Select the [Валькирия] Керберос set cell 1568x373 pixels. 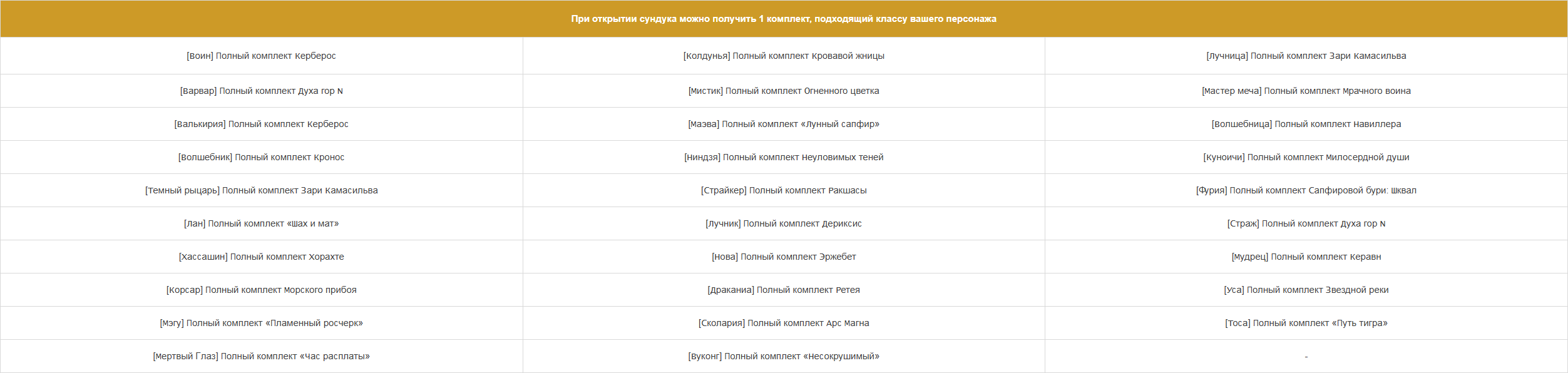pos(262,124)
